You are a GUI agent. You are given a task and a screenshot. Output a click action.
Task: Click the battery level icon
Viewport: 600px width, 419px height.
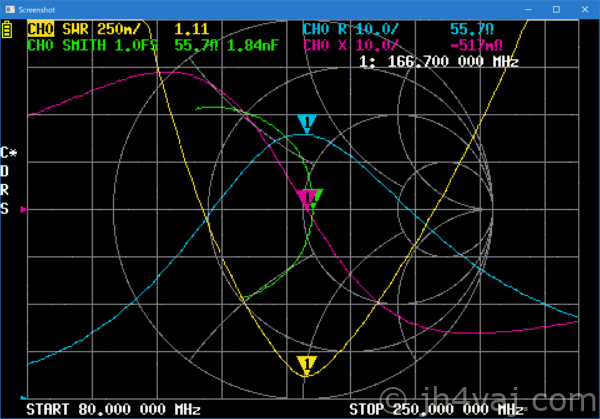(11, 31)
